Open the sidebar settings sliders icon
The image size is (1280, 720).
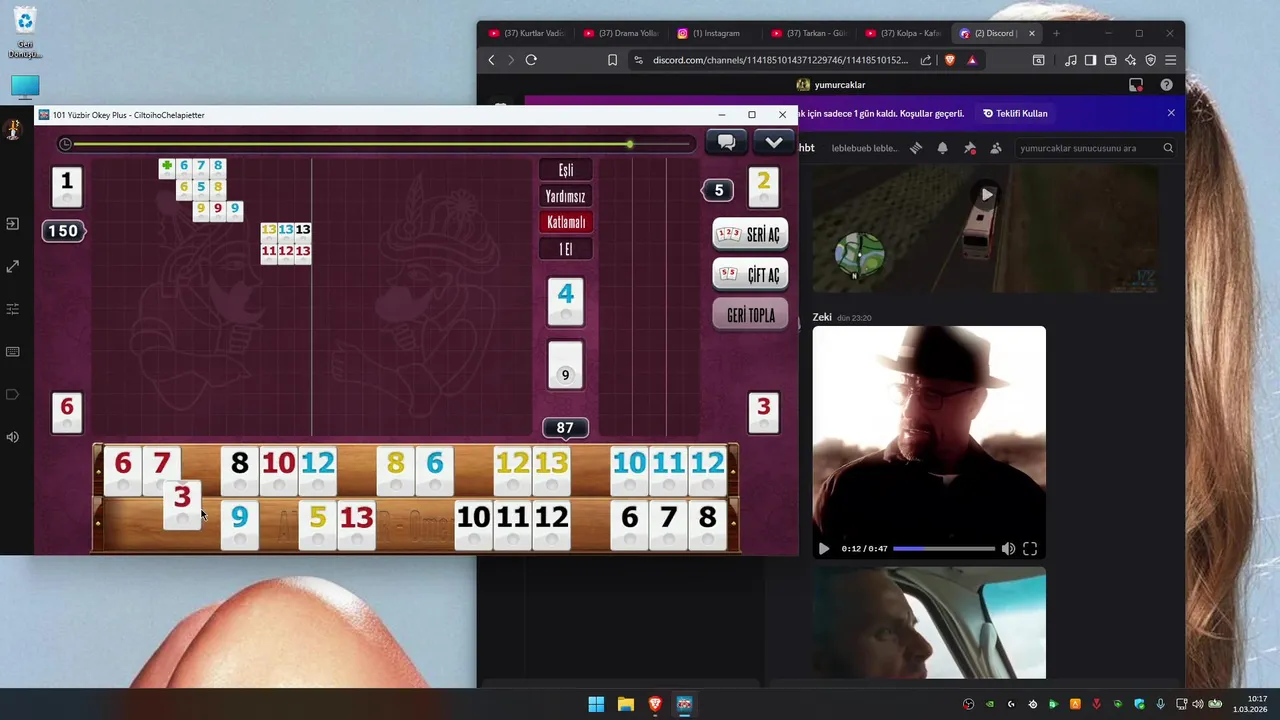point(13,309)
